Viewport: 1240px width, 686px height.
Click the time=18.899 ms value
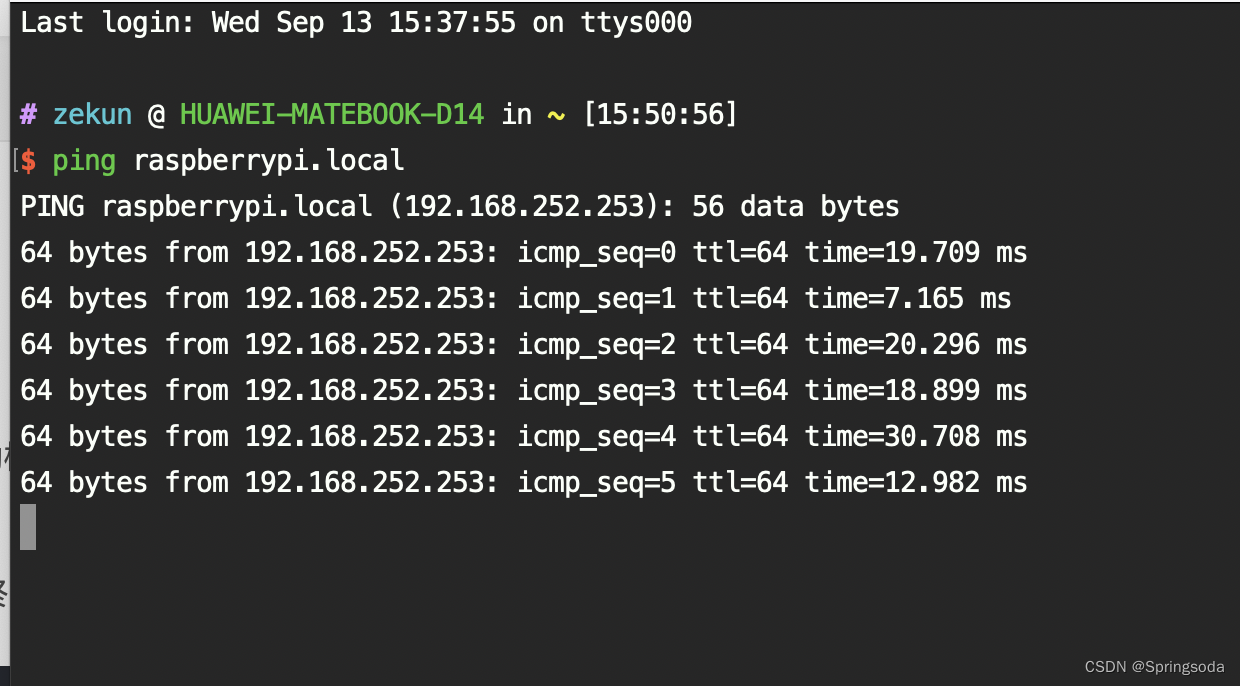(916, 391)
